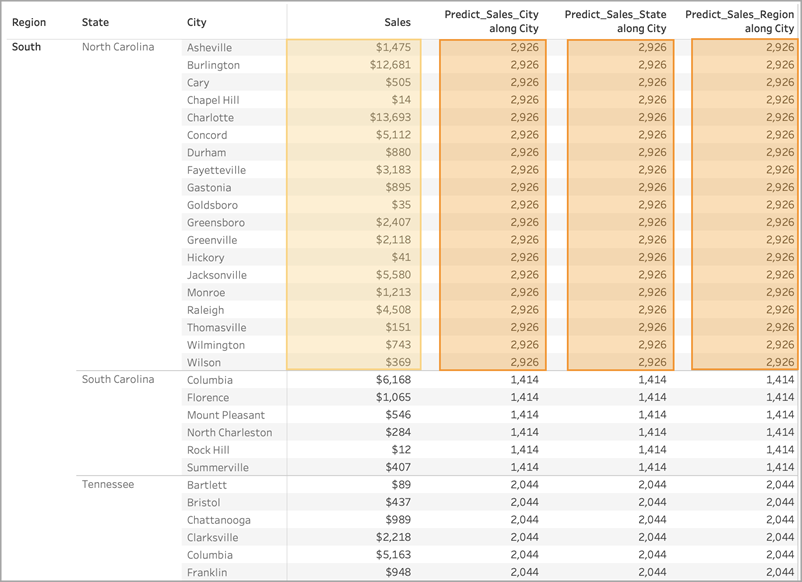Click Columbia sales value $6,168
Image resolution: width=802 pixels, height=582 pixels.
pyautogui.click(x=393, y=379)
